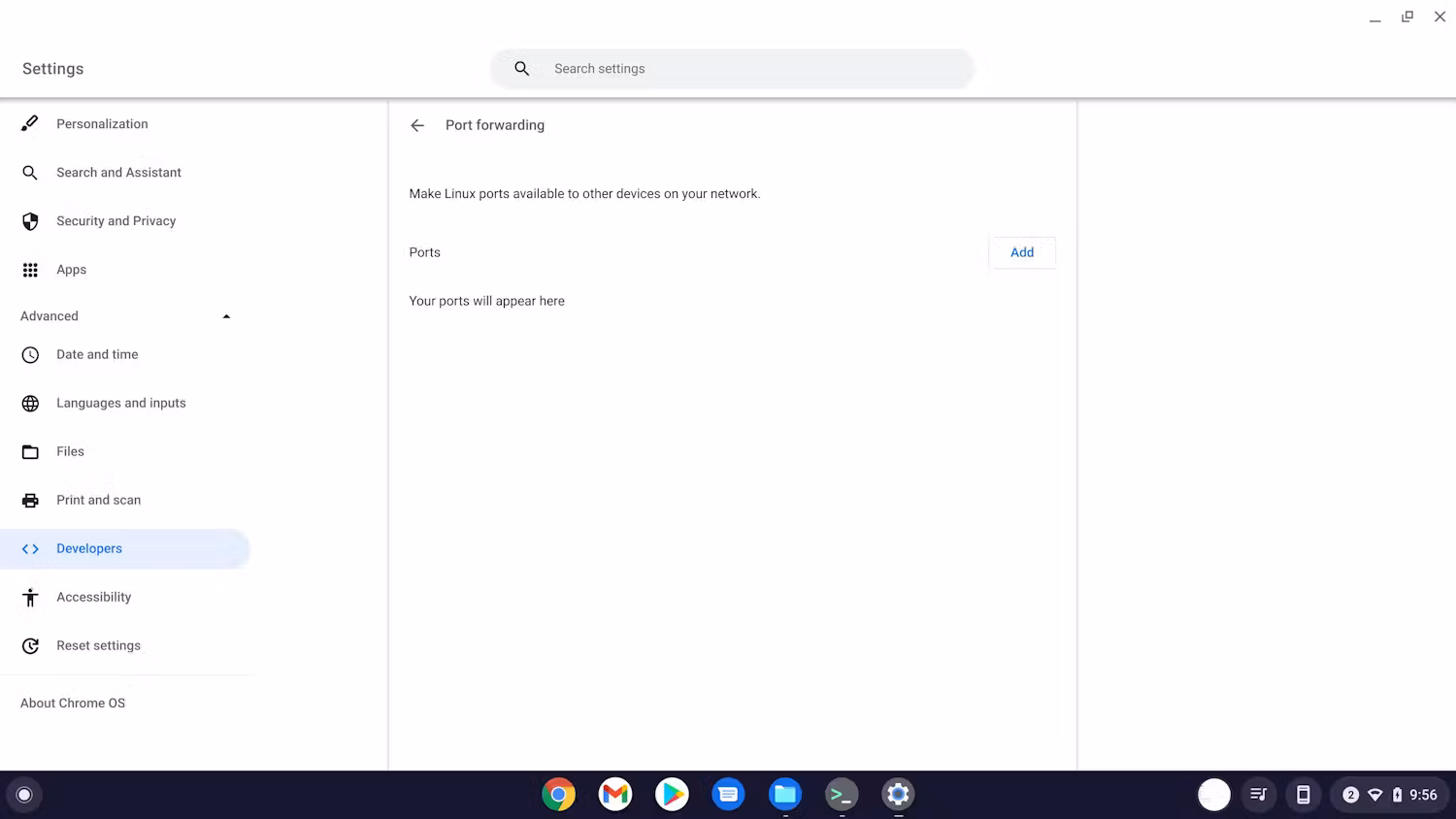The height and width of the screenshot is (819, 1456).
Task: Select the Personalization pen icon
Action: (29, 123)
